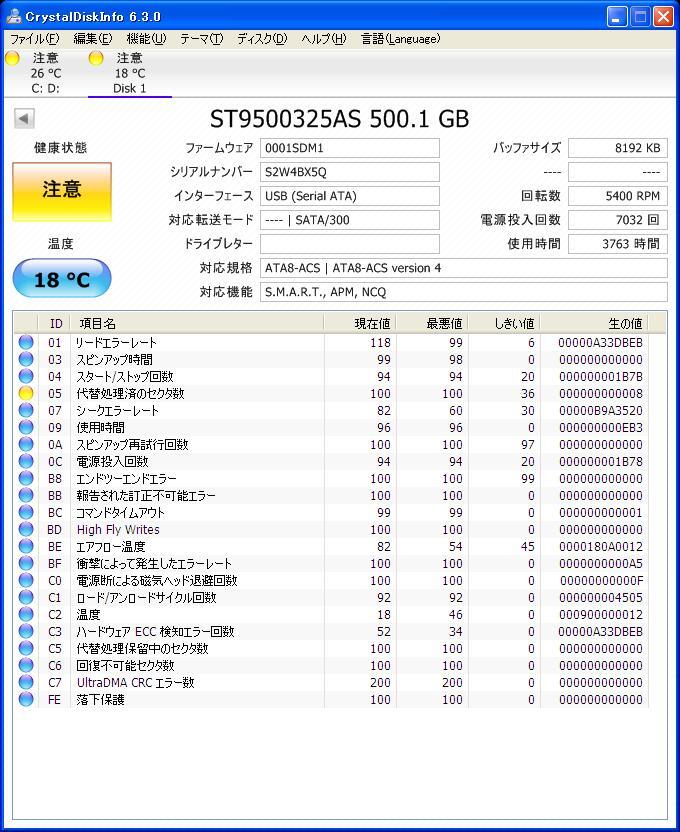The image size is (680, 832).
Task: Select the Disk 1 yellow status circle
Action: point(96,58)
